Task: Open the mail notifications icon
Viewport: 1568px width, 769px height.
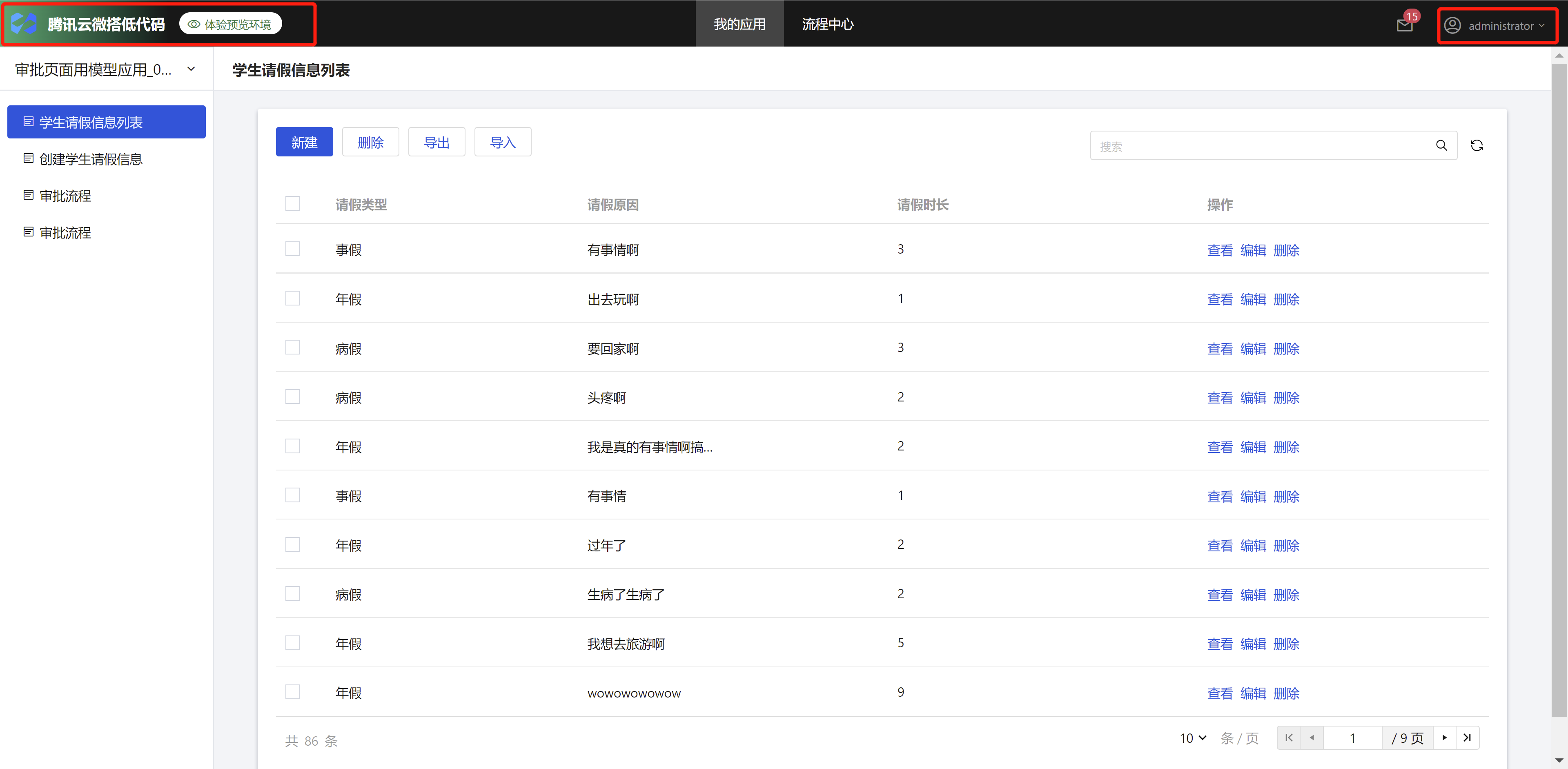Action: [1404, 26]
